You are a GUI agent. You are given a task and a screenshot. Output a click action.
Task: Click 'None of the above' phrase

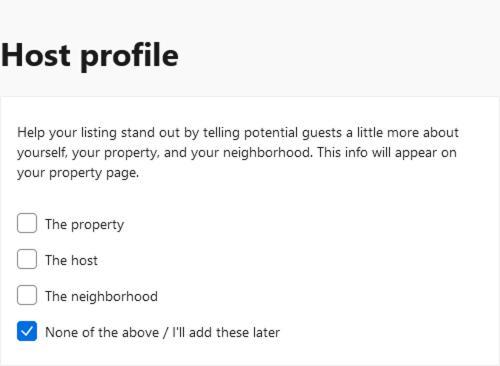102,332
